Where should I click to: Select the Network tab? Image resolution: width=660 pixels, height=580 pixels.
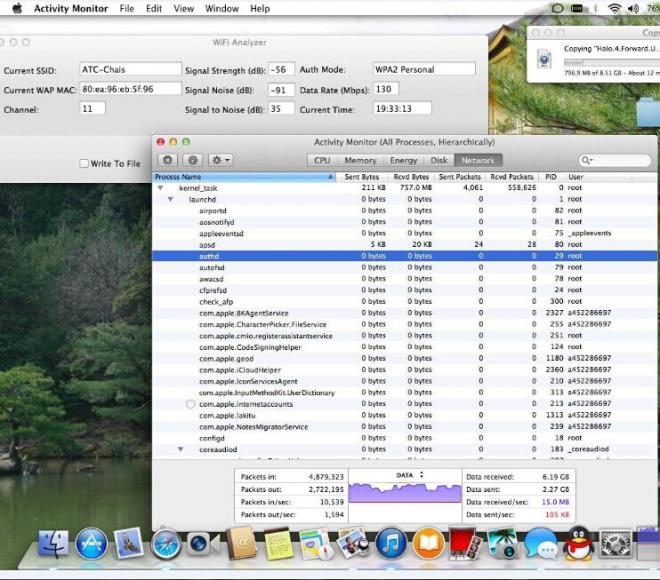tap(478, 160)
